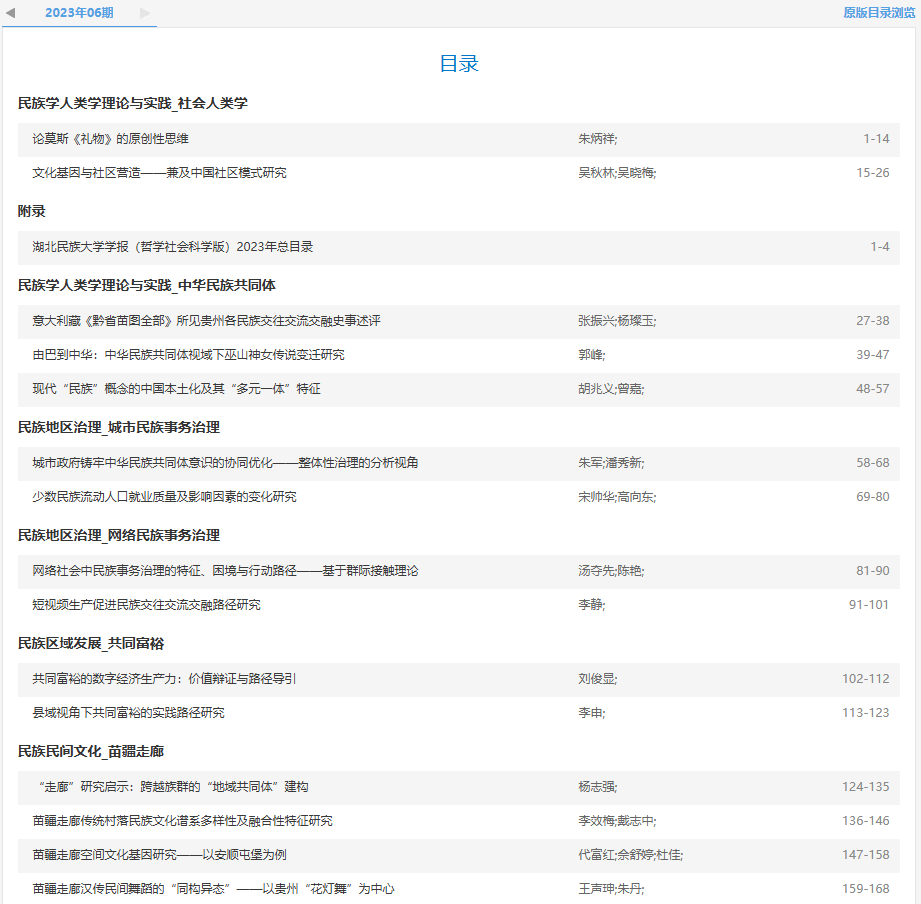Click authors 王声珅;朱丹 on last article

pyautogui.click(x=610, y=888)
